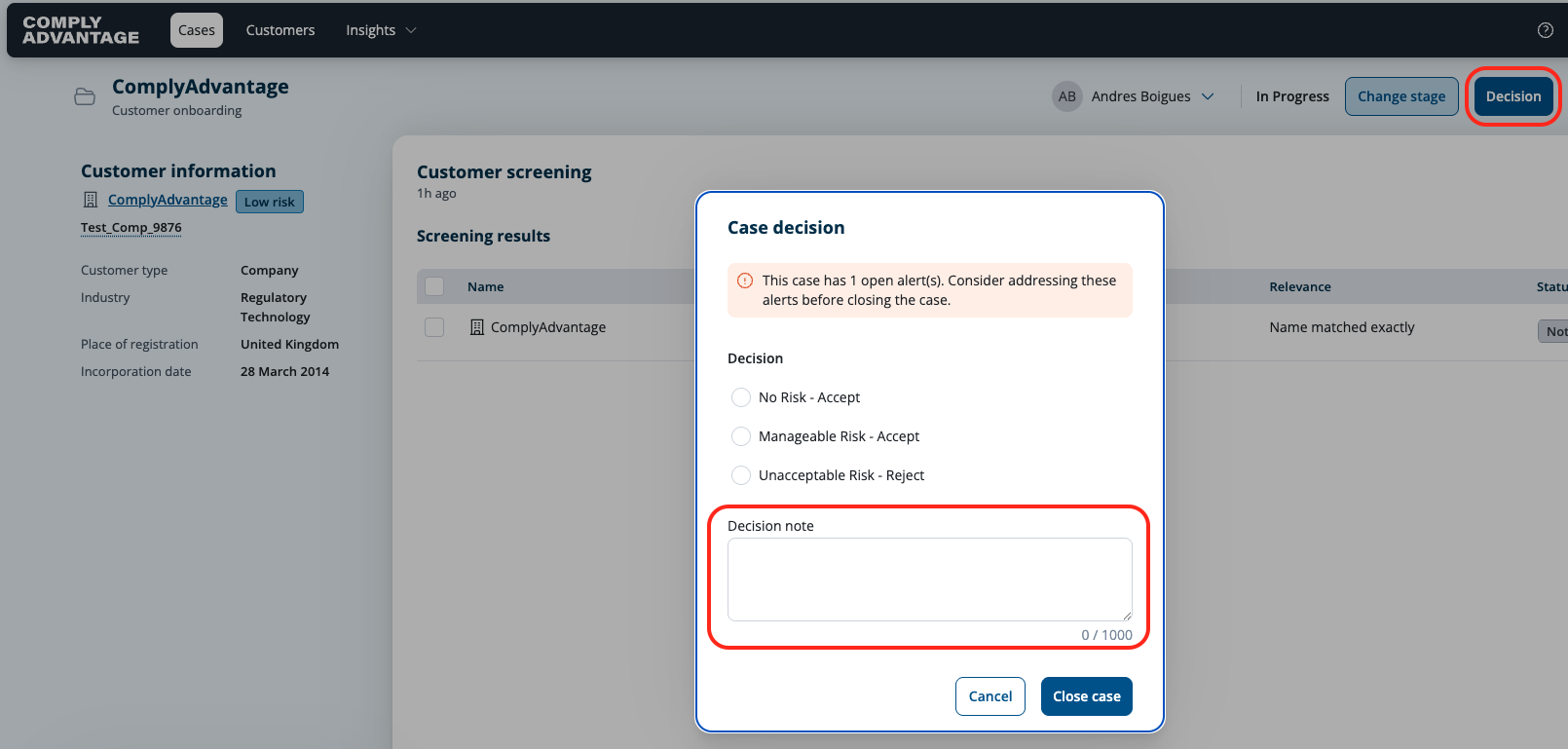Click the 0 / 1000 character counter
1568x749 pixels.
coord(1107,635)
